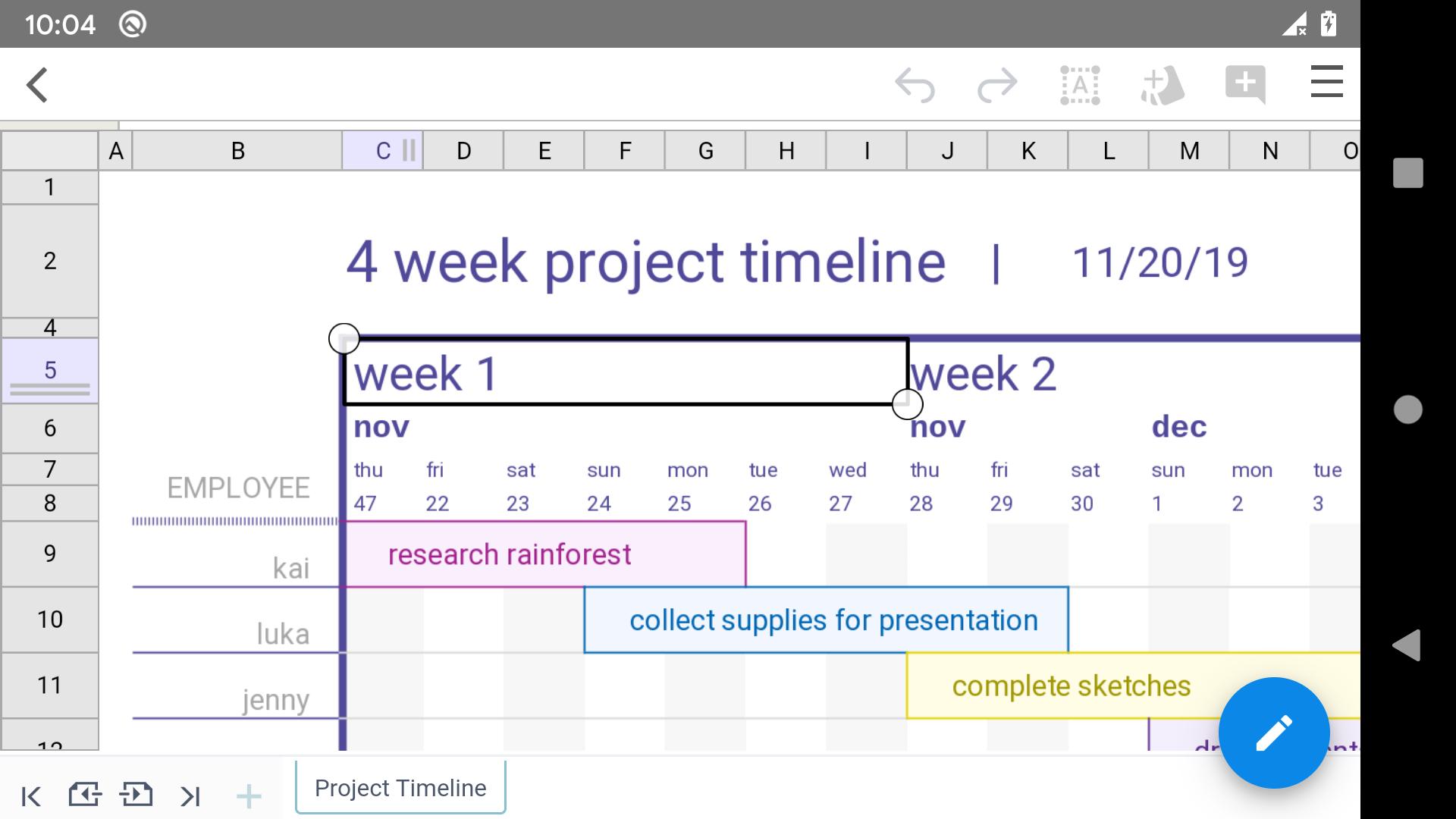Click the undo arrow icon
Screen dimensions: 1456x819
click(914, 84)
